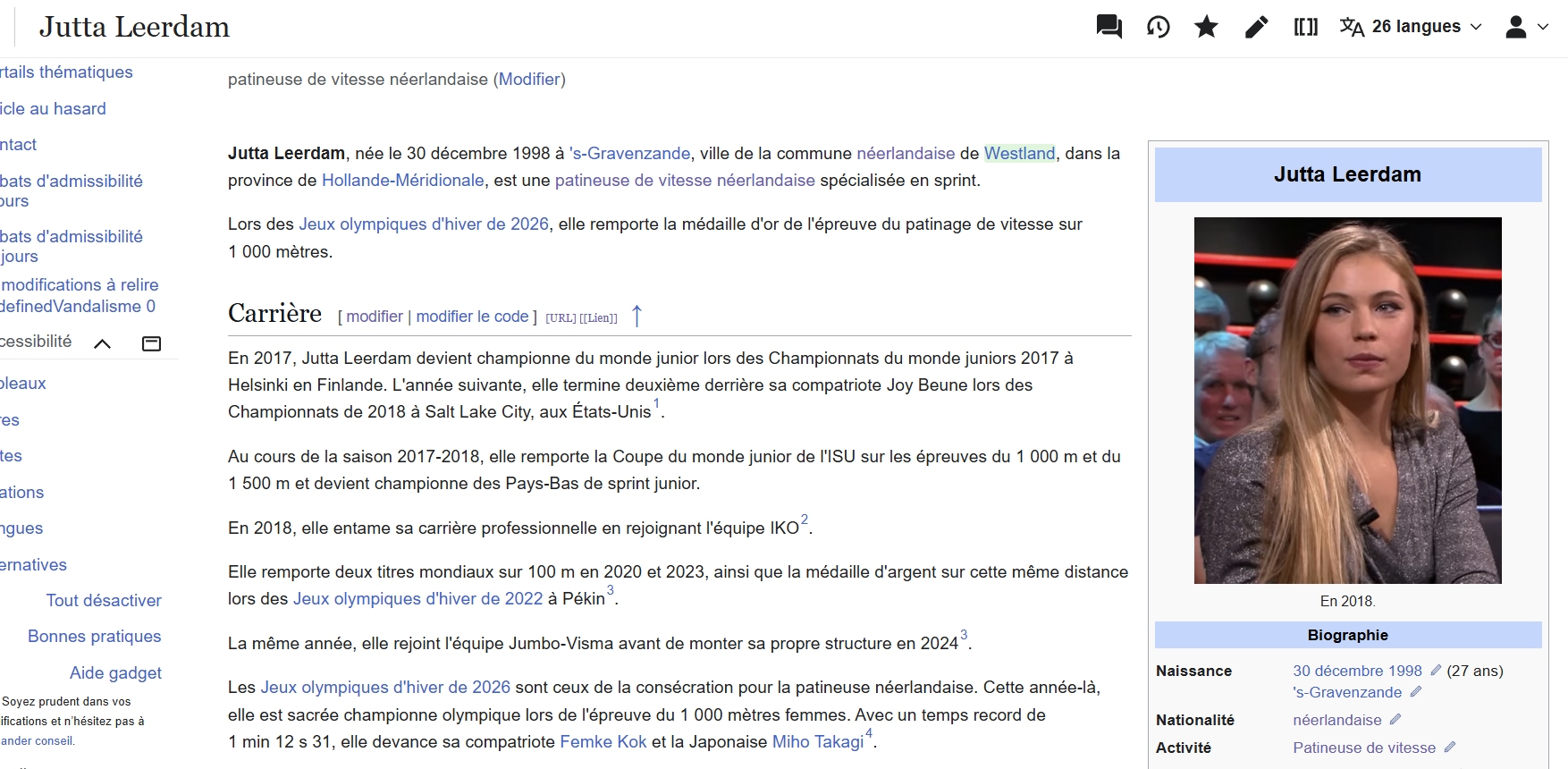
Task: Click 'modifier le code' link for Carrière
Action: pyautogui.click(x=472, y=317)
